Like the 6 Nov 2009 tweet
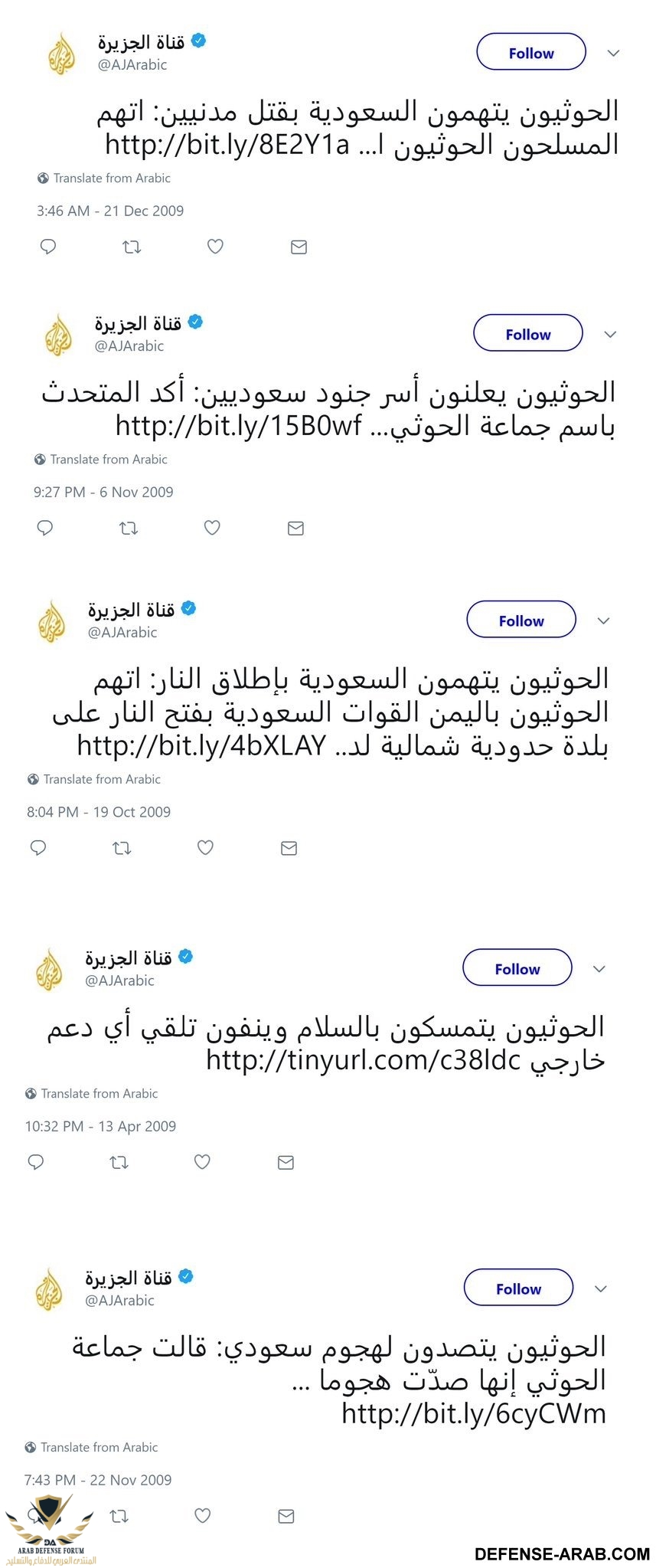Viewport: 656px width, 1568px height. coord(213,528)
